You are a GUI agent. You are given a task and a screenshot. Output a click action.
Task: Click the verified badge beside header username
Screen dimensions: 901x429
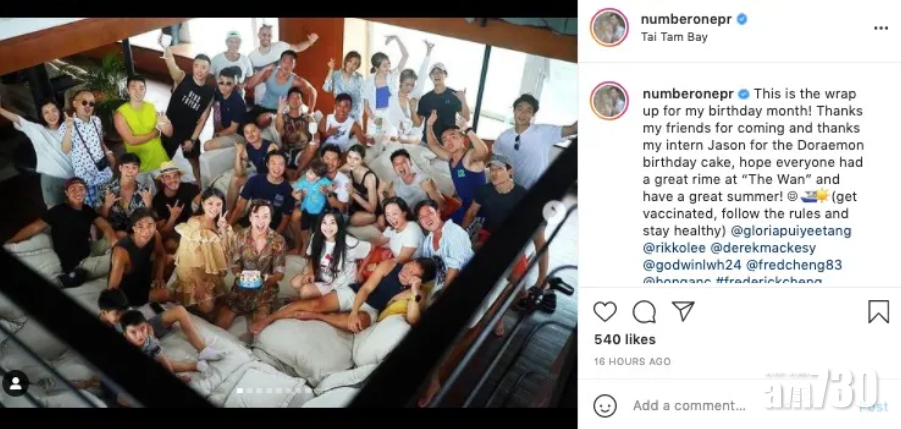click(742, 19)
